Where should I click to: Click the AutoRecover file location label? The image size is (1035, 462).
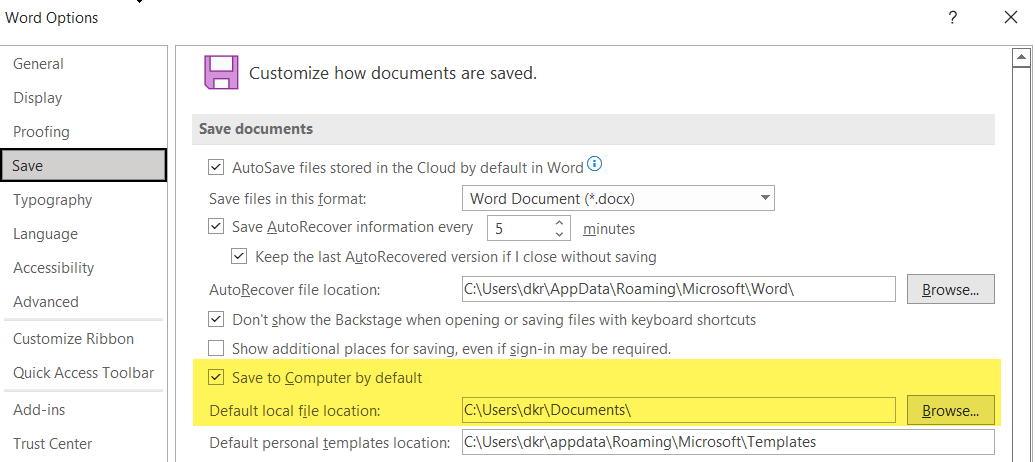[x=294, y=289]
